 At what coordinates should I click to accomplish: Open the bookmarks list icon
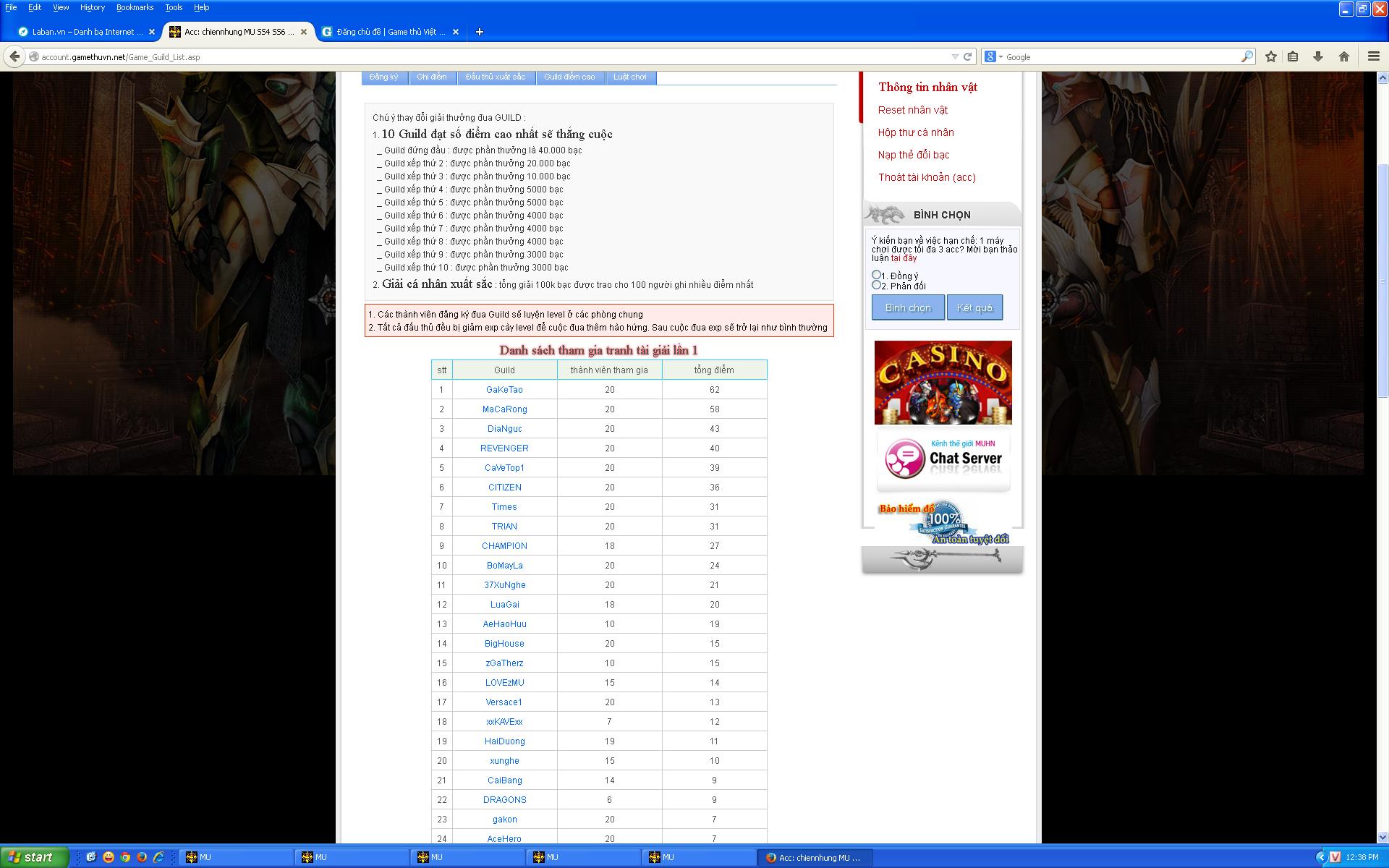(1294, 56)
